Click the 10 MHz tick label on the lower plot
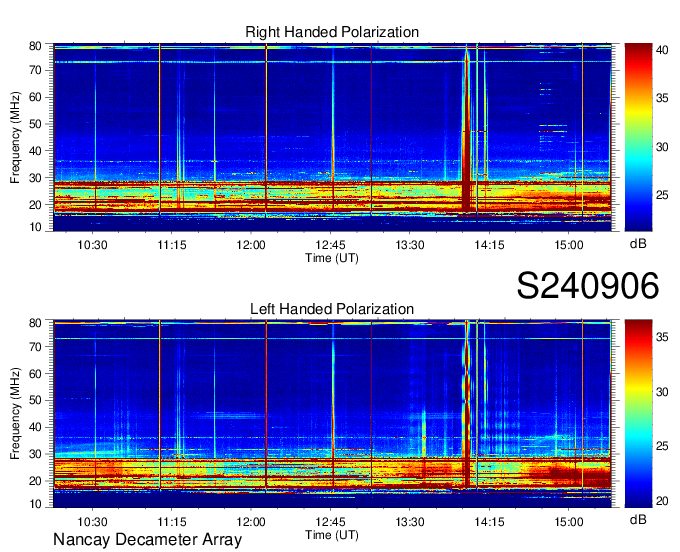680x552 pixels. pyautogui.click(x=35, y=504)
